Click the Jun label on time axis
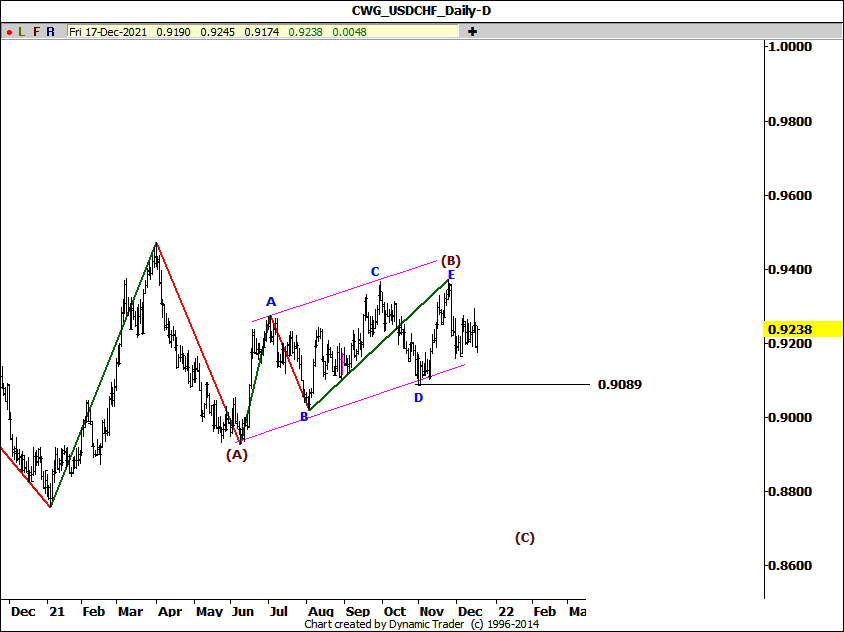The width and height of the screenshot is (844, 632). click(243, 612)
